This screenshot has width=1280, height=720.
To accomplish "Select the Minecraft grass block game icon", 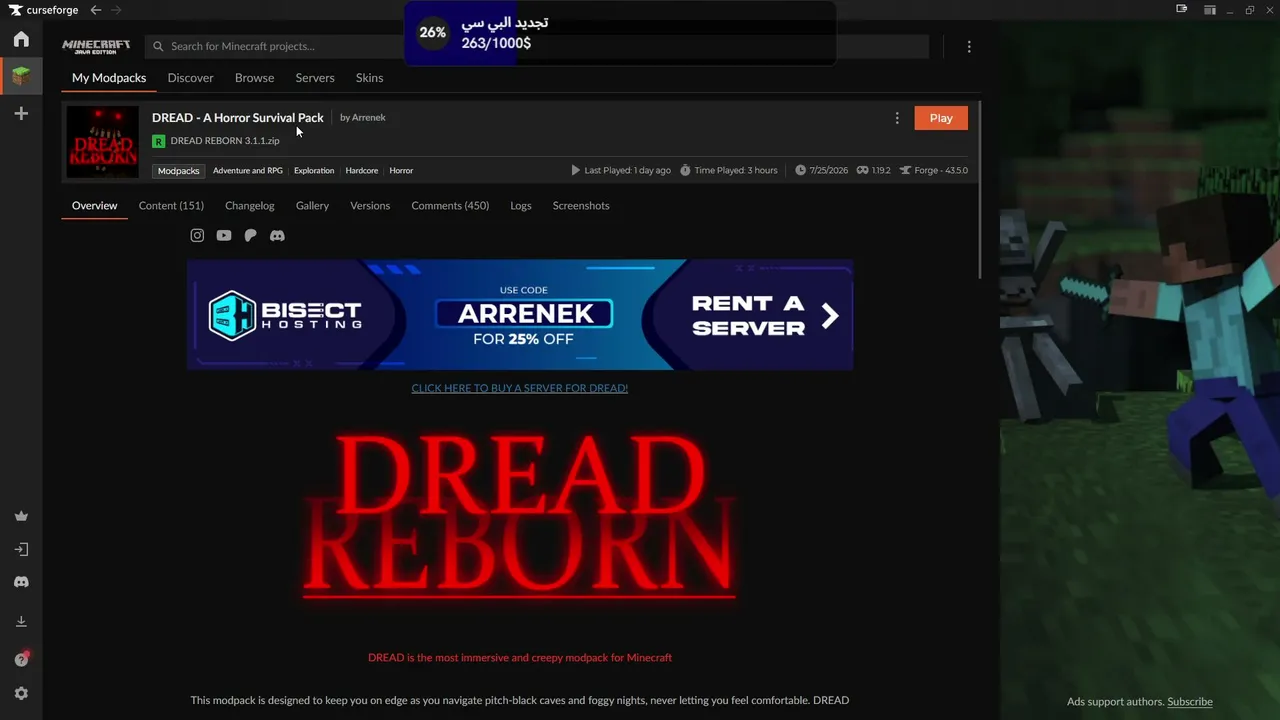I will click(x=21, y=76).
